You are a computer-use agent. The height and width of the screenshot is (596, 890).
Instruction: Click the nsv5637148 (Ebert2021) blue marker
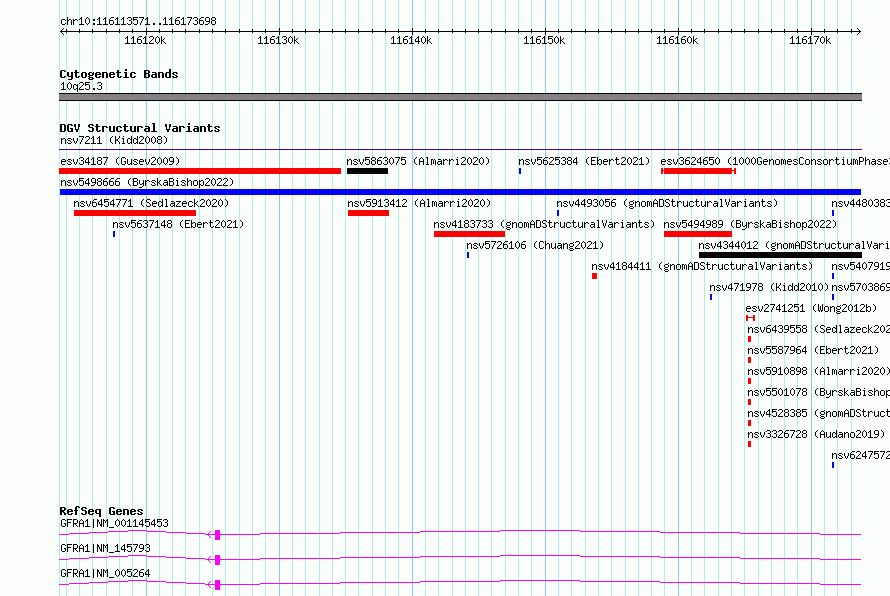click(114, 234)
